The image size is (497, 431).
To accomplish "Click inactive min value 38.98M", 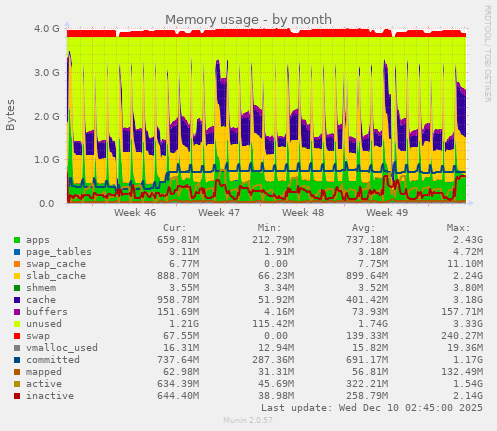I will (x=276, y=396).
